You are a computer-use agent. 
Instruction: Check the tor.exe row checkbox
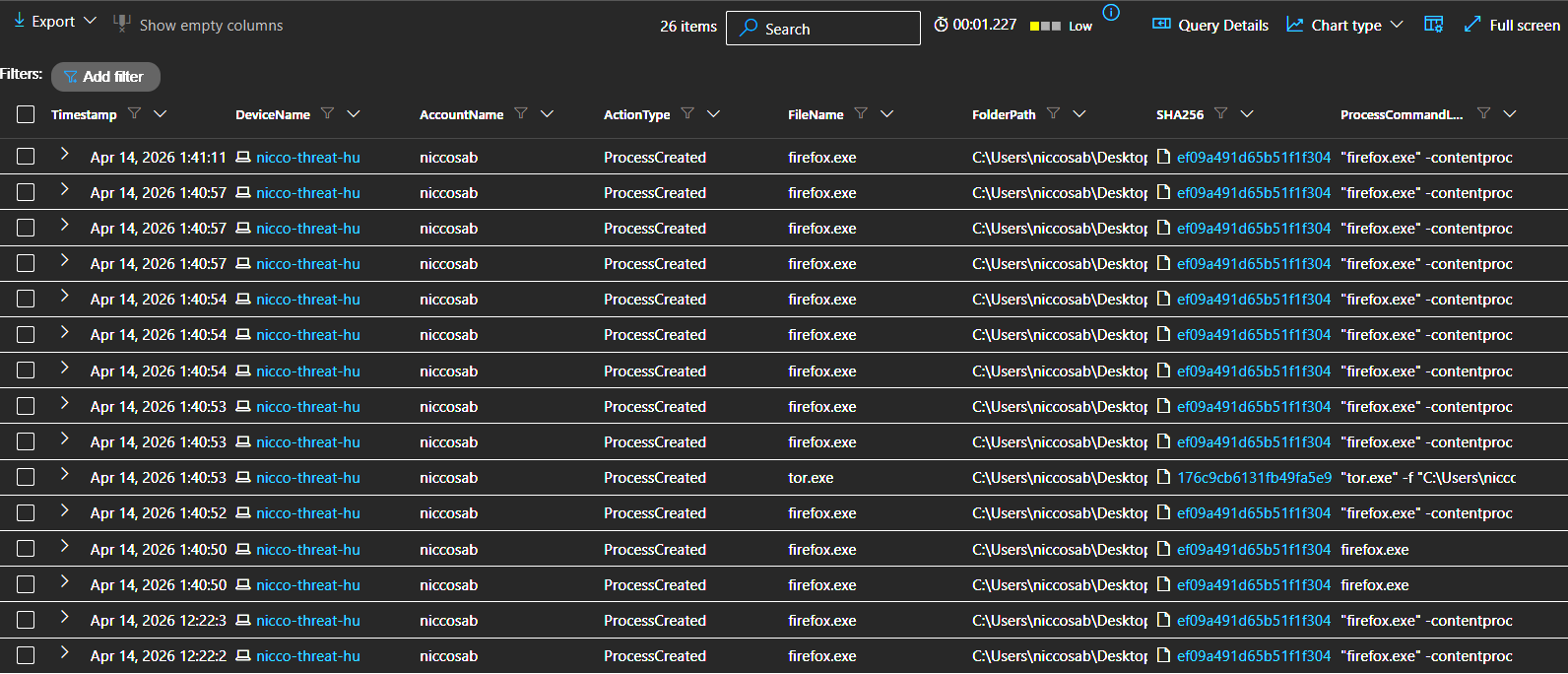26,478
